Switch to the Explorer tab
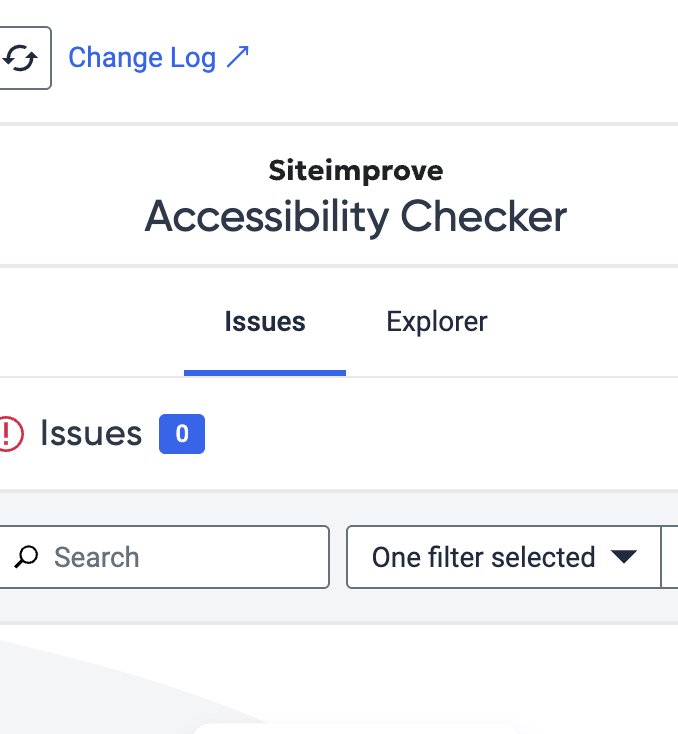 click(436, 322)
